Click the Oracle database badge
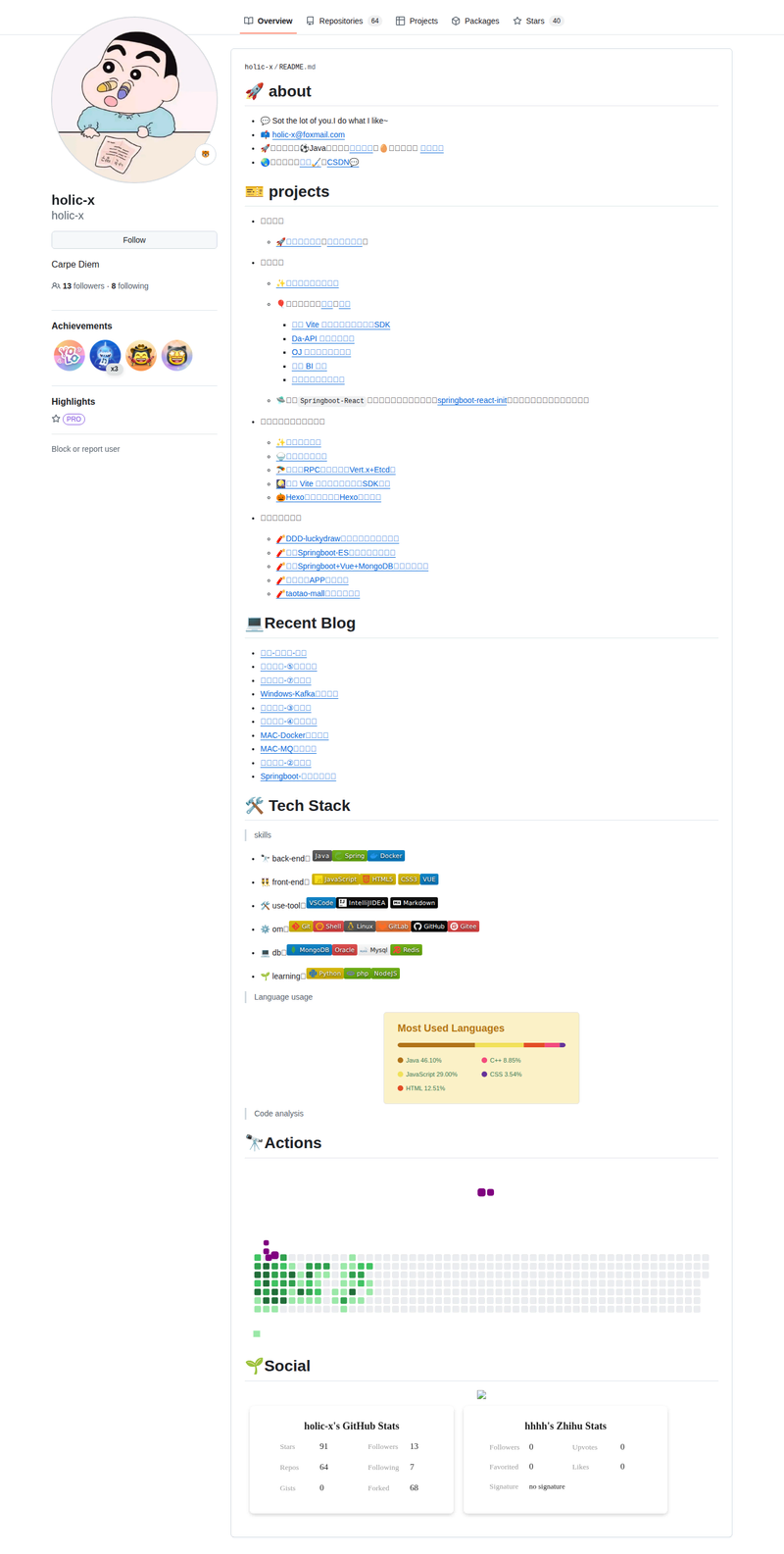Viewport: 784px width, 1554px height. (x=344, y=950)
